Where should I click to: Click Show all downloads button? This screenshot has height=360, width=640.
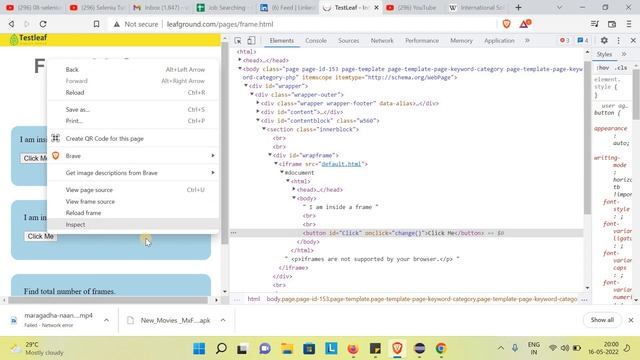point(602,320)
